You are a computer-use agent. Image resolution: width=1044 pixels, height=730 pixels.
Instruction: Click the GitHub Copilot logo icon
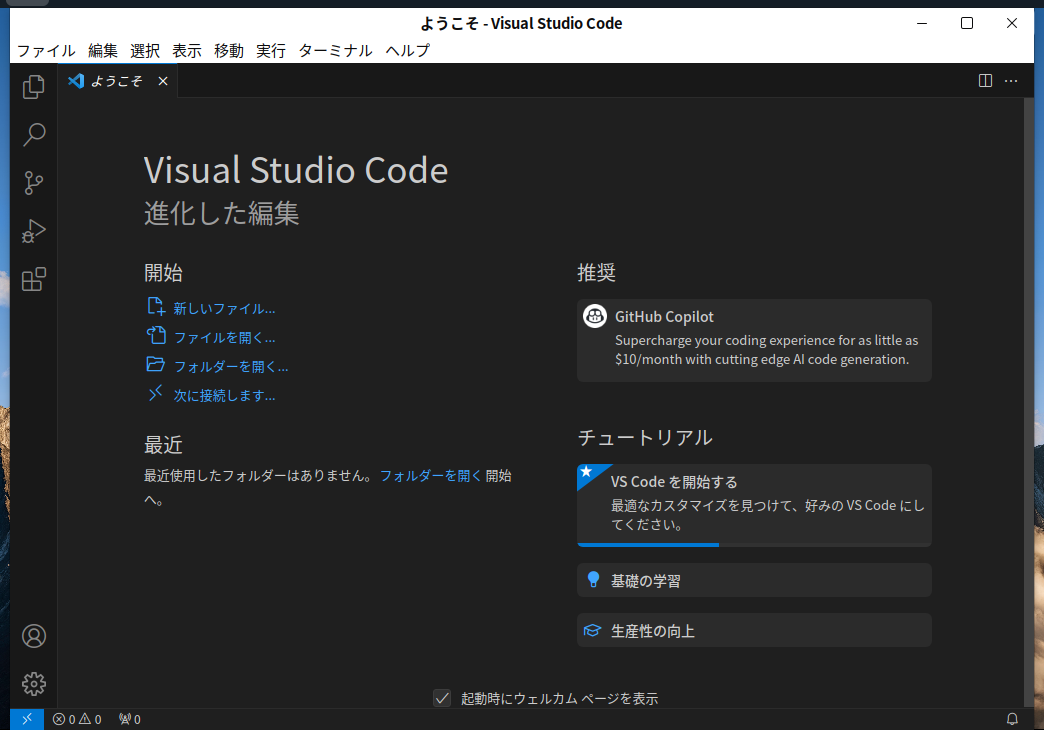click(x=595, y=316)
